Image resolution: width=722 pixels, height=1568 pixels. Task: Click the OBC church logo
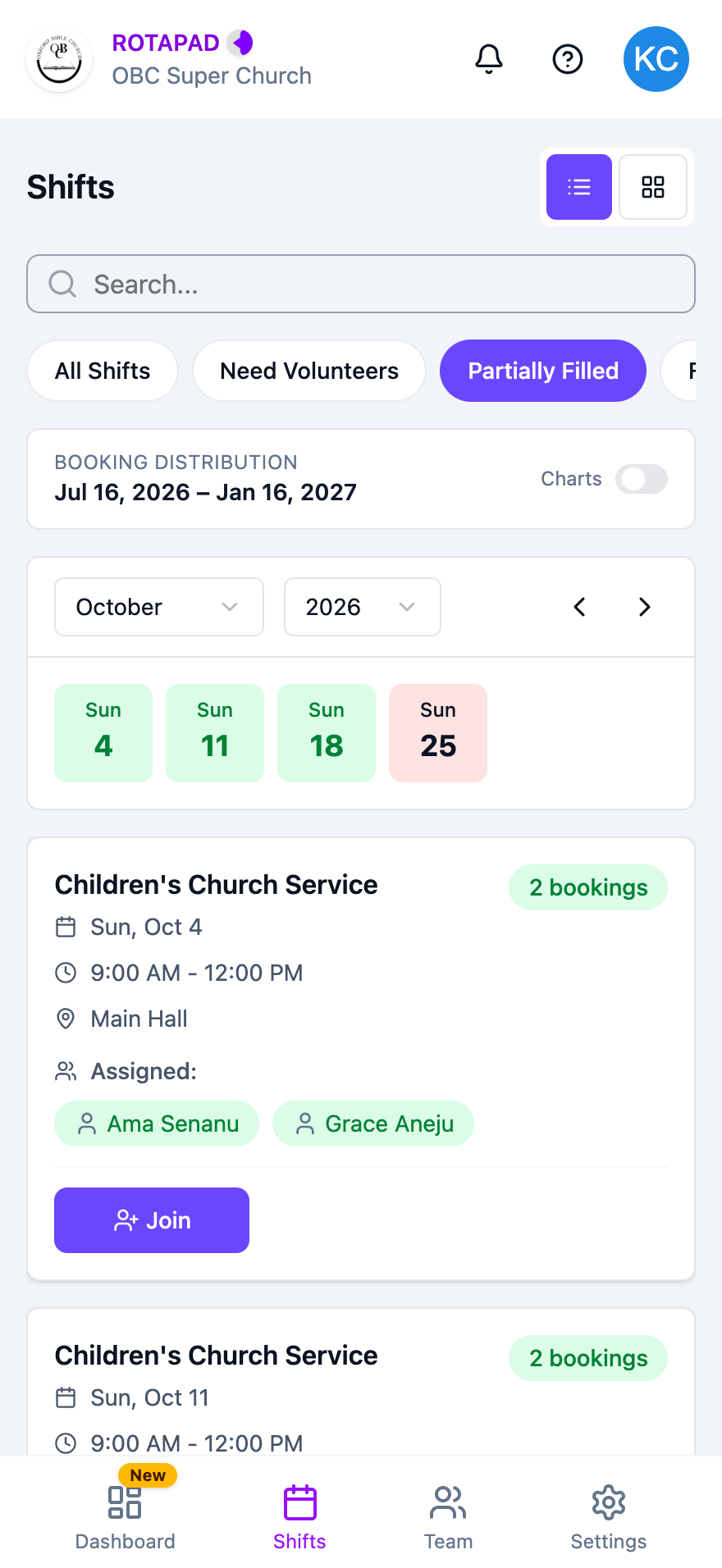pos(59,59)
